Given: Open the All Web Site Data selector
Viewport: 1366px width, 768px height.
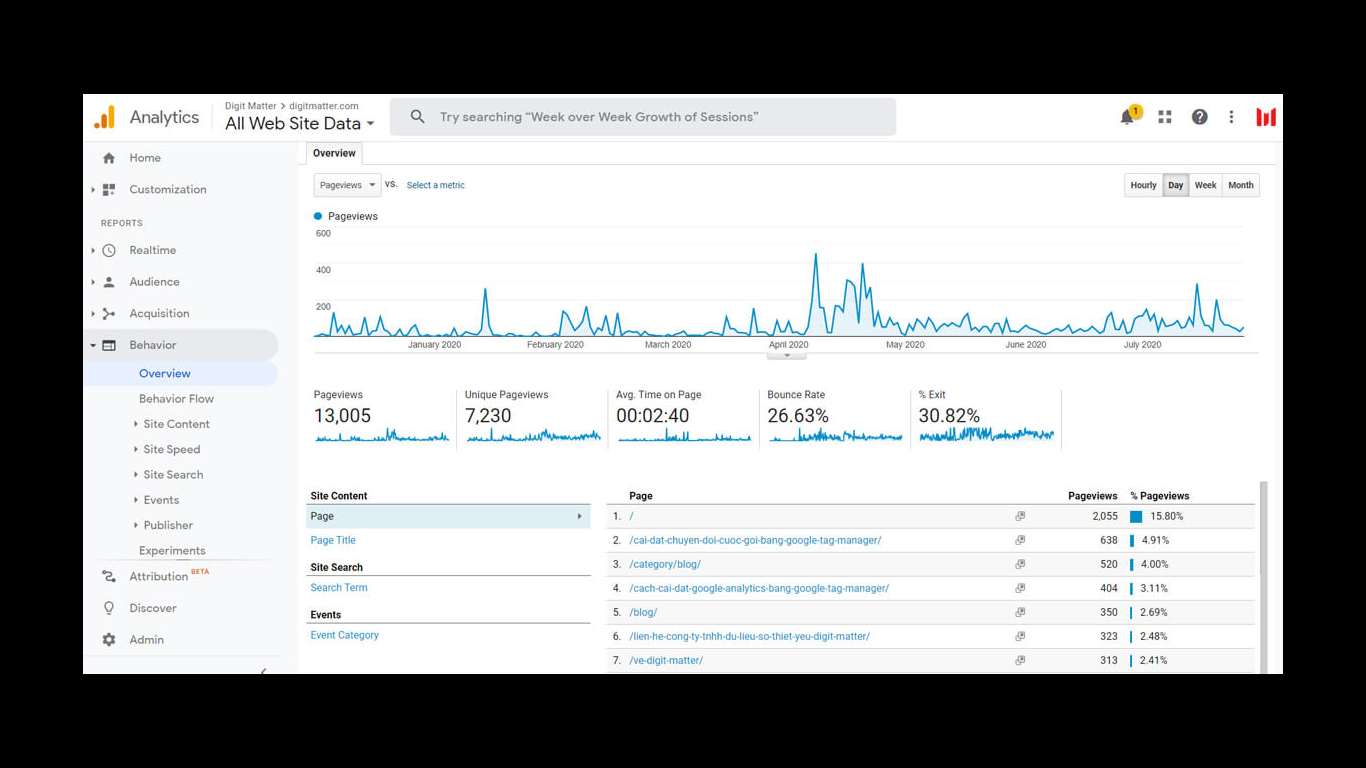Looking at the screenshot, I should click(x=299, y=124).
